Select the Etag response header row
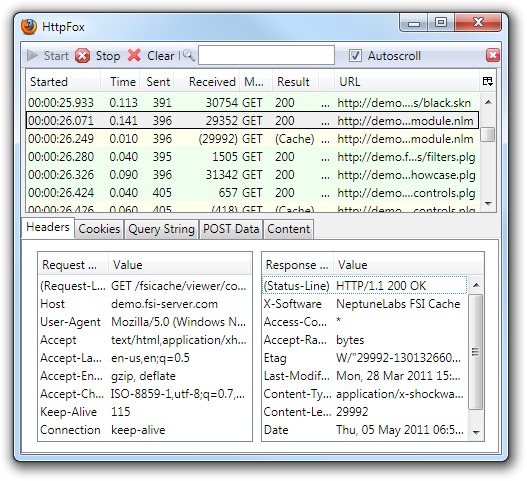This screenshot has height=481, width=527. click(365, 358)
